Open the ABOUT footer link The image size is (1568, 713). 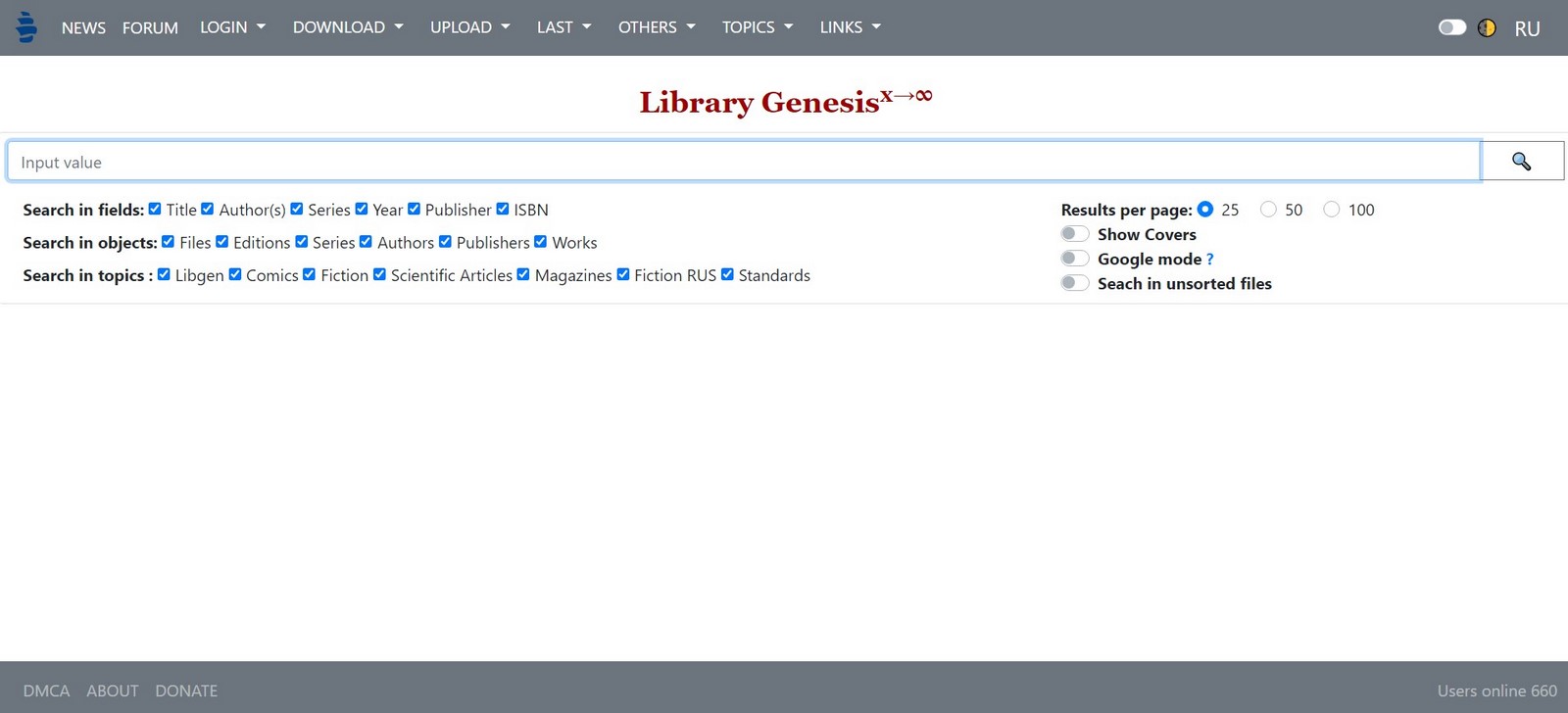coord(113,690)
